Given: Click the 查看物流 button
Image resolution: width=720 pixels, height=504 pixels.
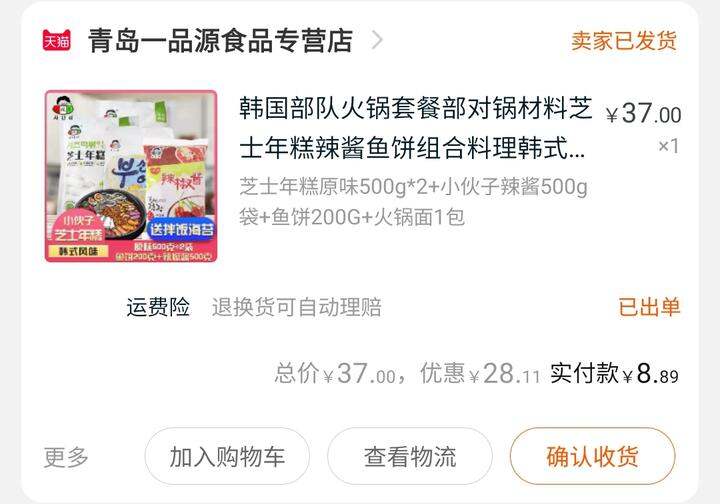Looking at the screenshot, I should coord(410,456).
